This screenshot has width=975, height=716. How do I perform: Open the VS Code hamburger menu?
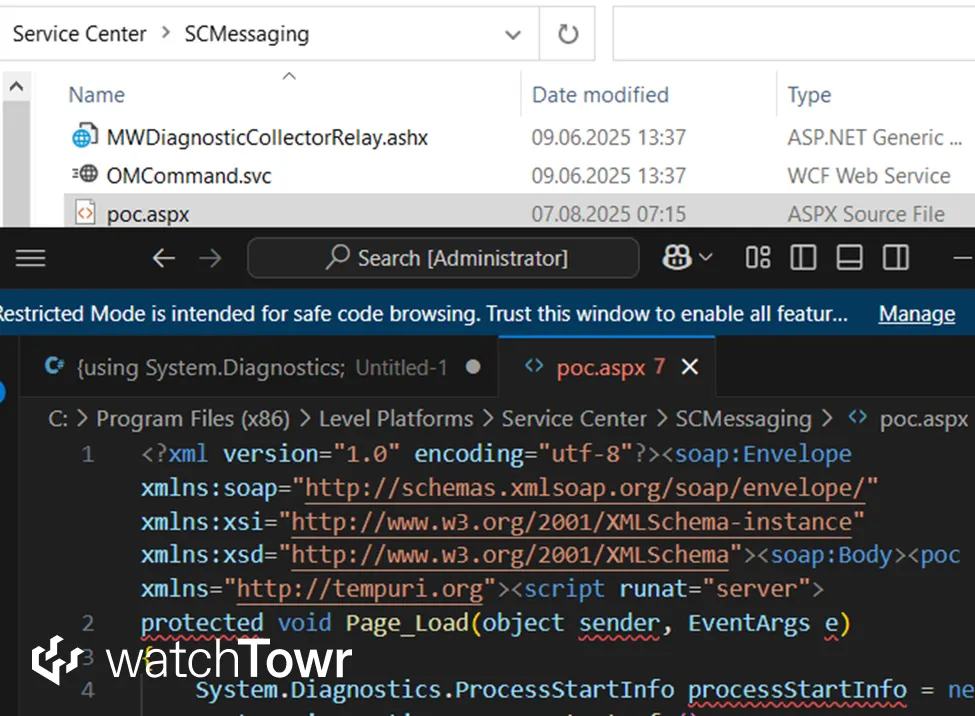point(30,257)
